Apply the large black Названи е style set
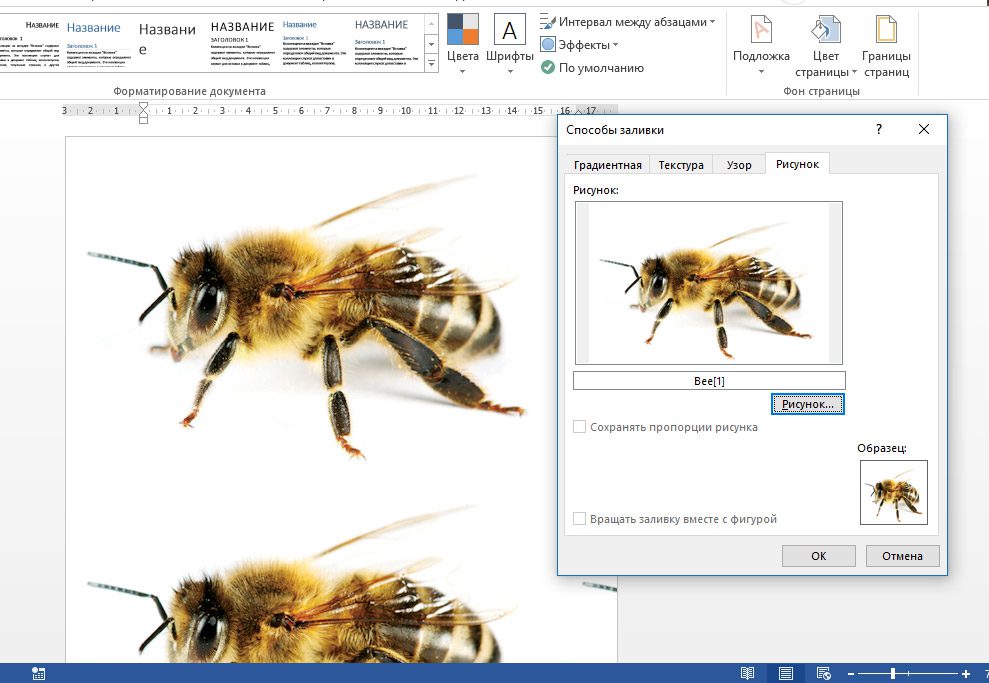Image resolution: width=989 pixels, height=683 pixels. click(168, 43)
